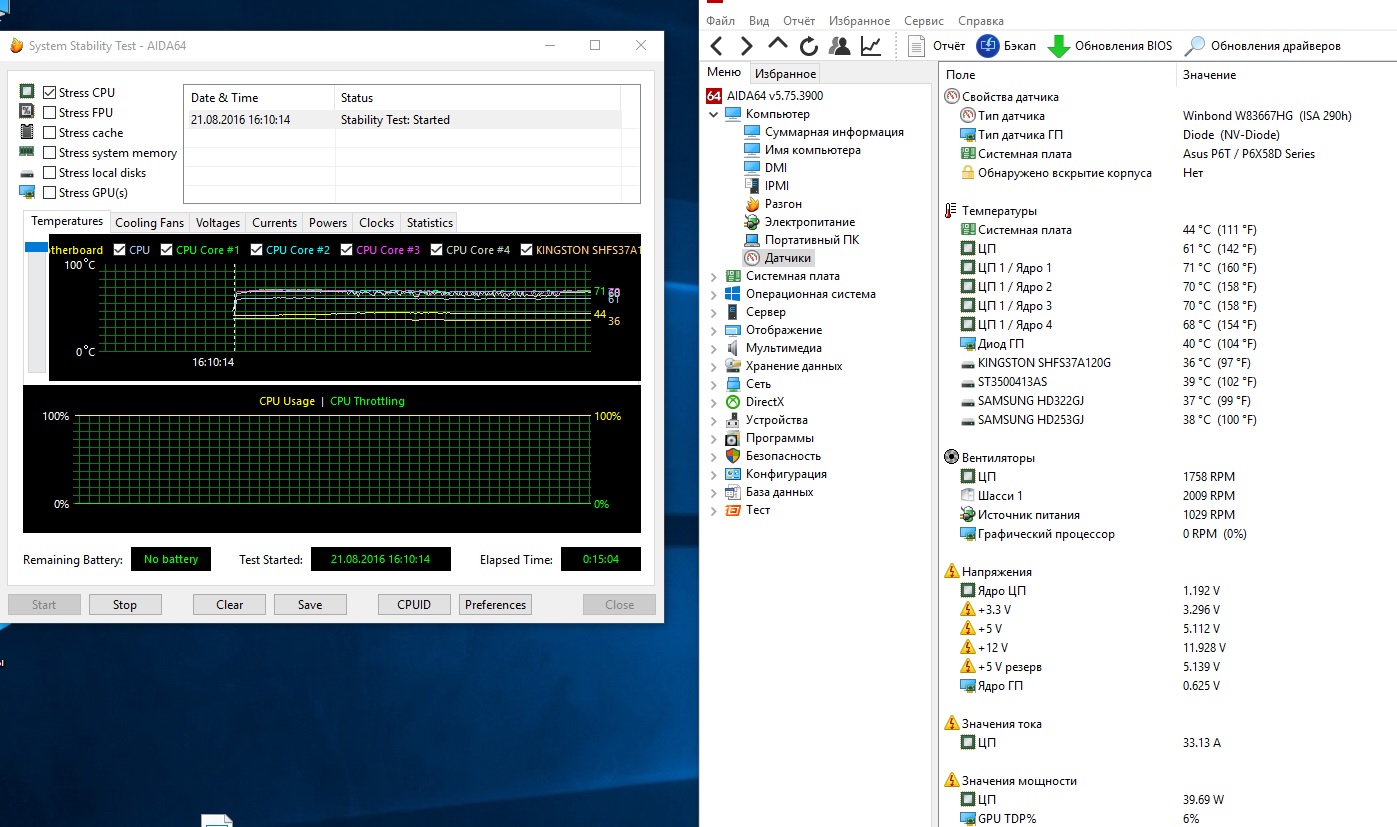
Task: Enable the Stress local disks checkbox
Action: pyautogui.click(x=49, y=173)
